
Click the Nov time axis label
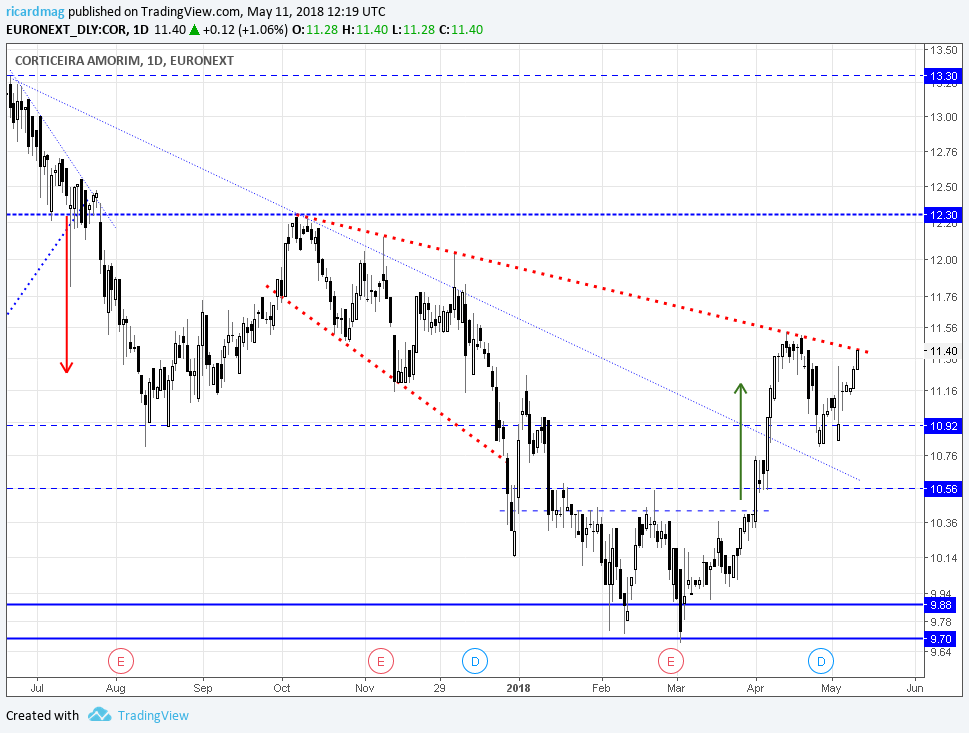[x=365, y=688]
